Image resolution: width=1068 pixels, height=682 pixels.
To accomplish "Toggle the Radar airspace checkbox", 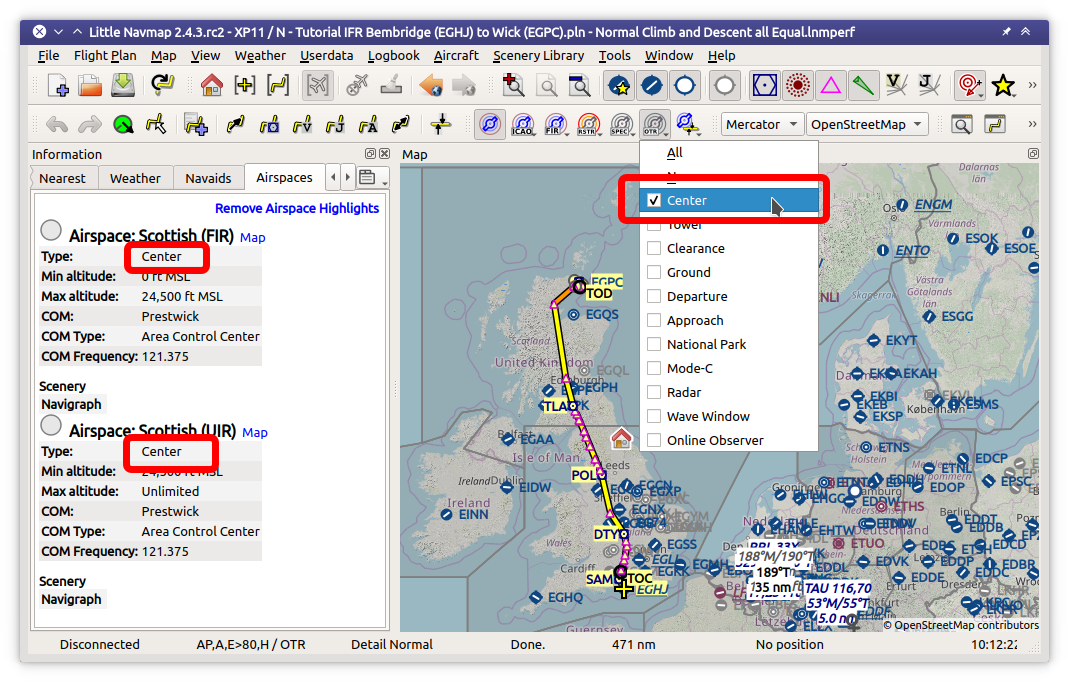I will pyautogui.click(x=654, y=392).
